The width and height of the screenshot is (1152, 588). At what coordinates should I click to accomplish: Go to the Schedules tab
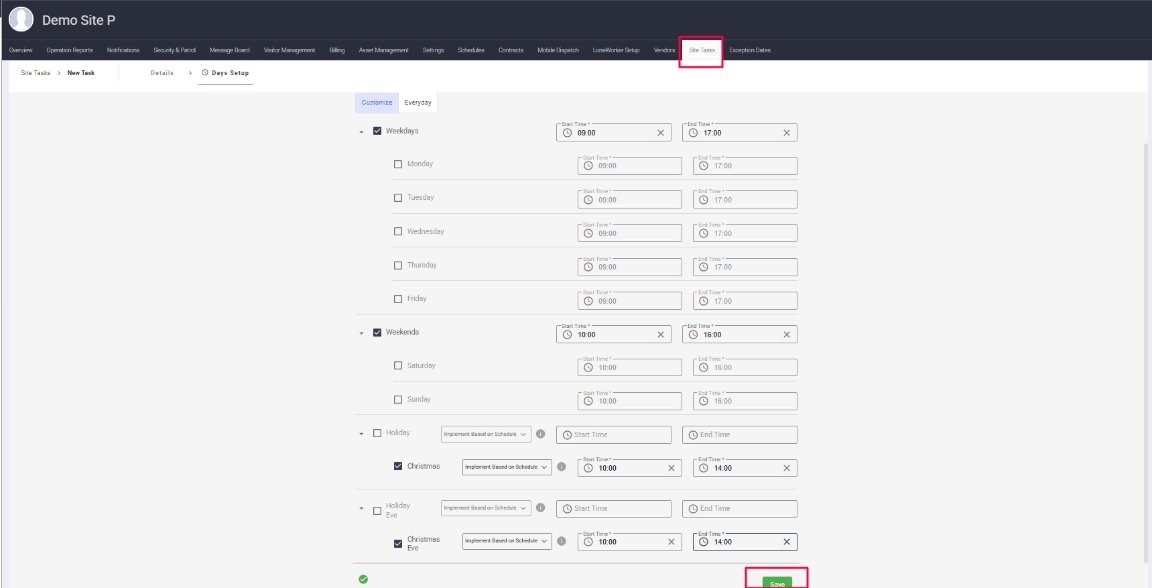[471, 51]
